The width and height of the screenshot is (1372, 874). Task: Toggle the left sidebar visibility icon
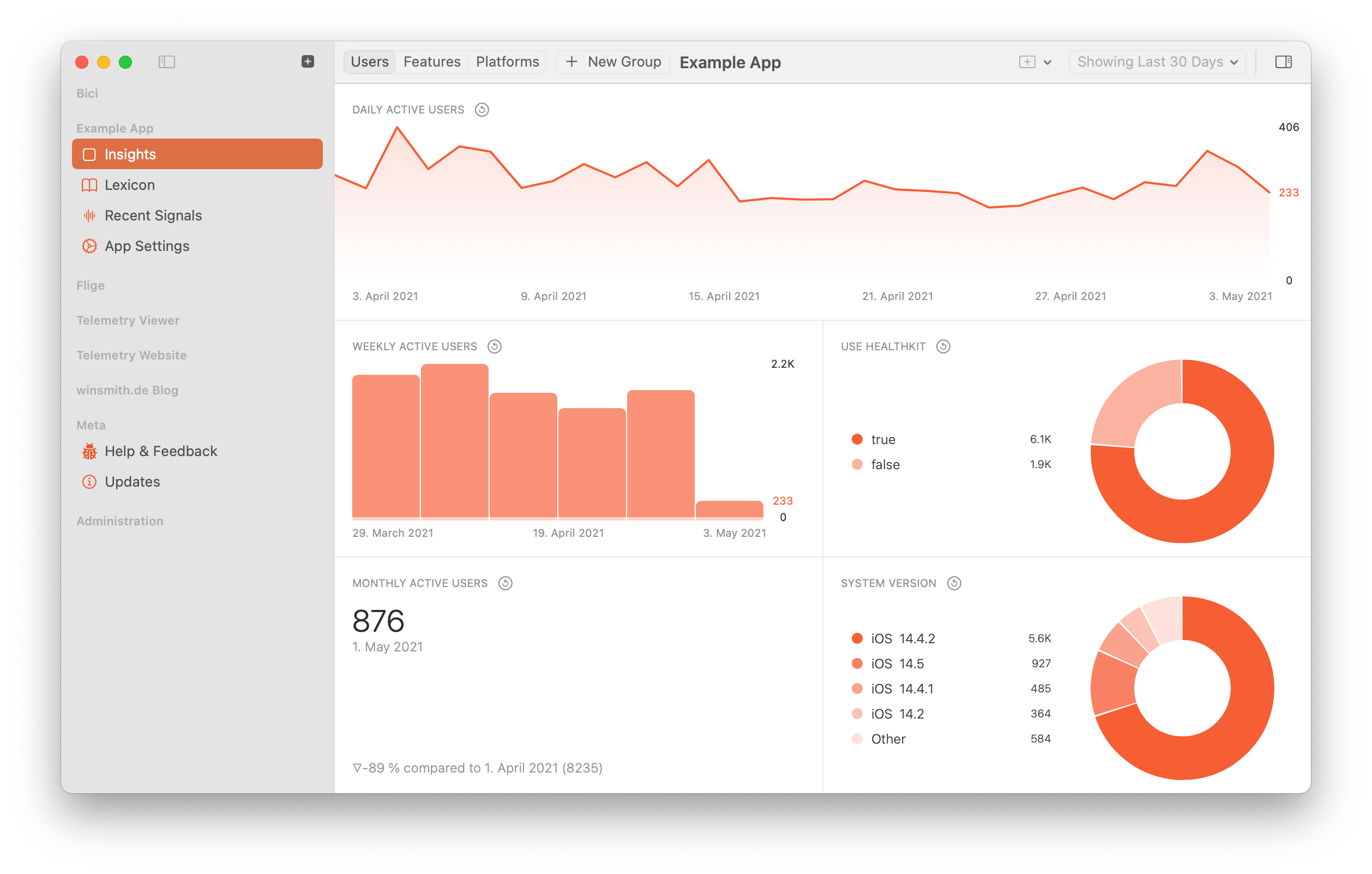click(x=166, y=62)
